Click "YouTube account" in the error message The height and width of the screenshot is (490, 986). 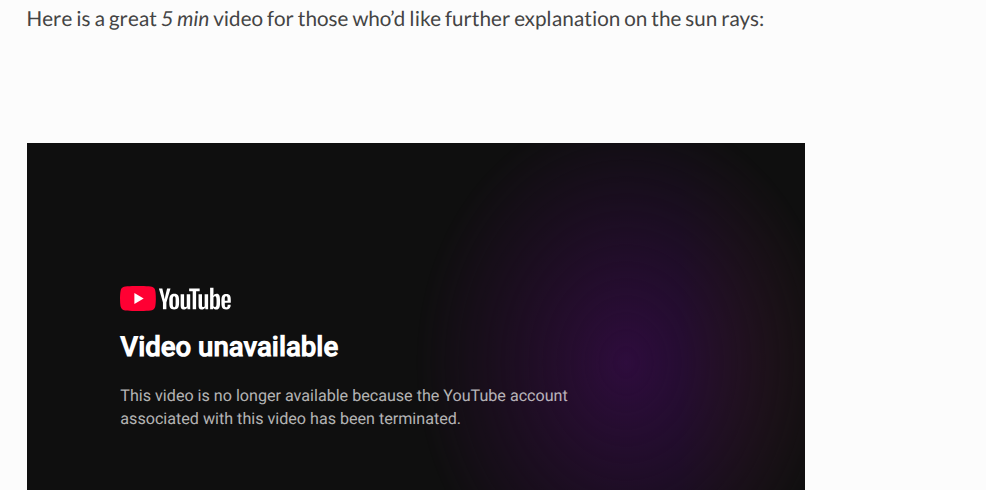click(x=506, y=396)
